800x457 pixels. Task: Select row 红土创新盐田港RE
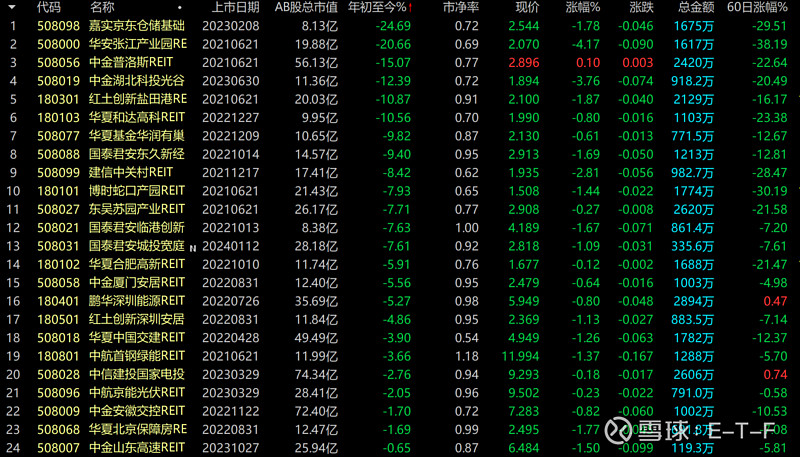[400, 99]
